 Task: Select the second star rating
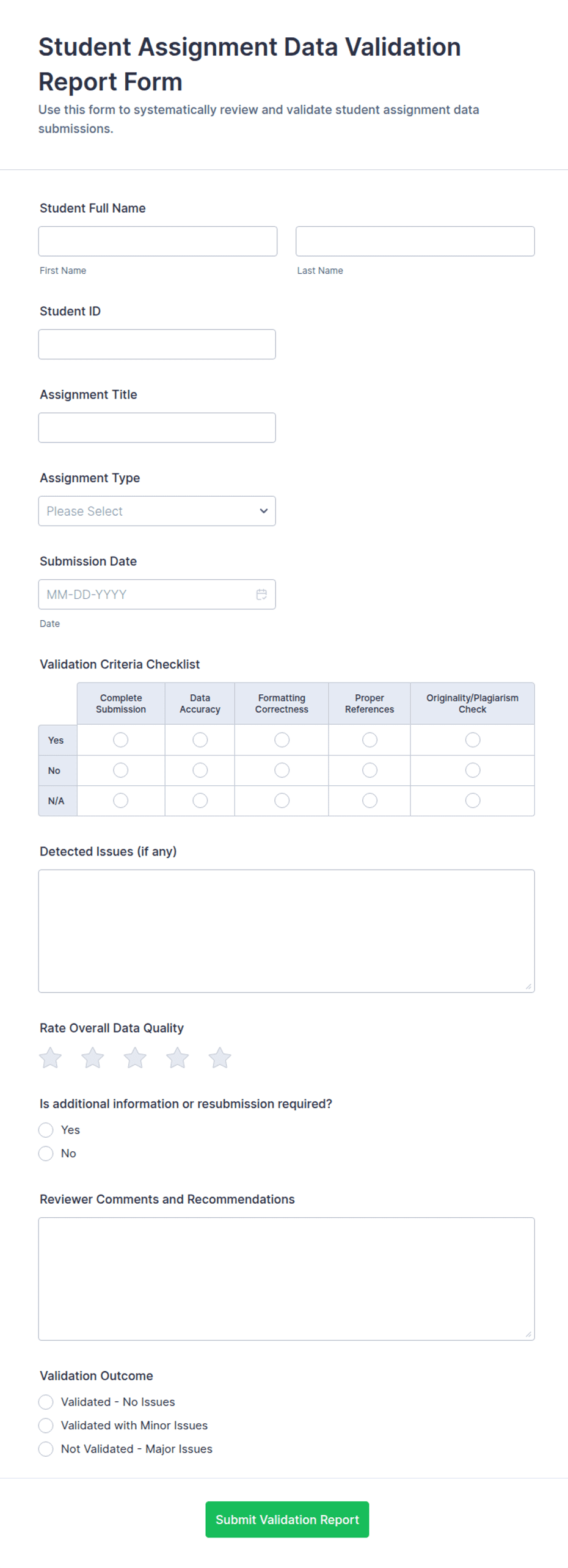click(93, 1057)
